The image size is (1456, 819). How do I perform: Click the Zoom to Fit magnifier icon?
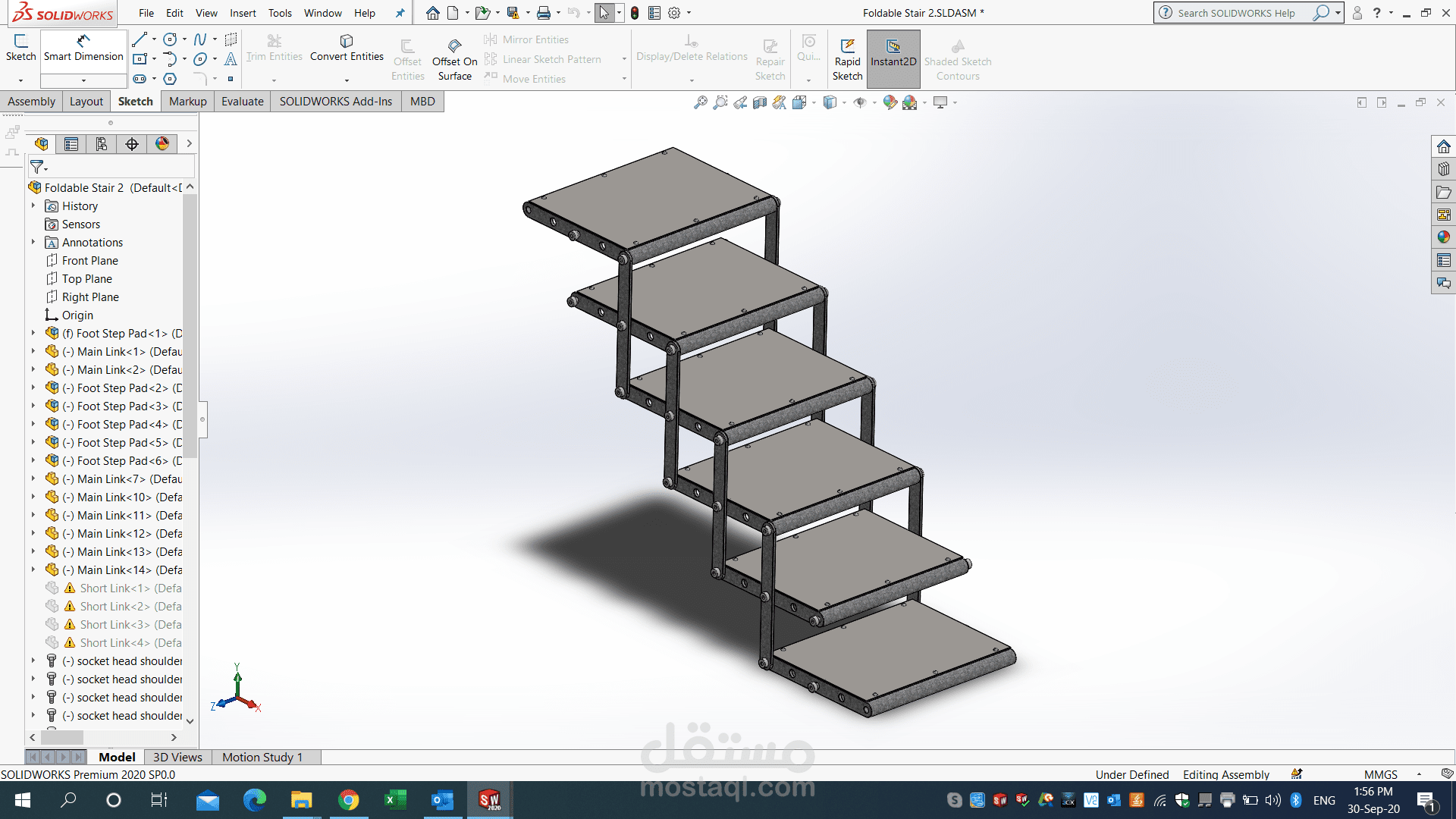click(700, 102)
